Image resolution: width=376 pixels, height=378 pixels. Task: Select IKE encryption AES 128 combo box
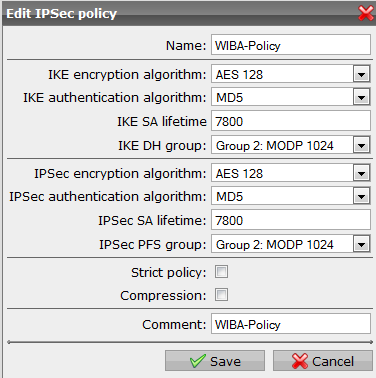(x=291, y=74)
